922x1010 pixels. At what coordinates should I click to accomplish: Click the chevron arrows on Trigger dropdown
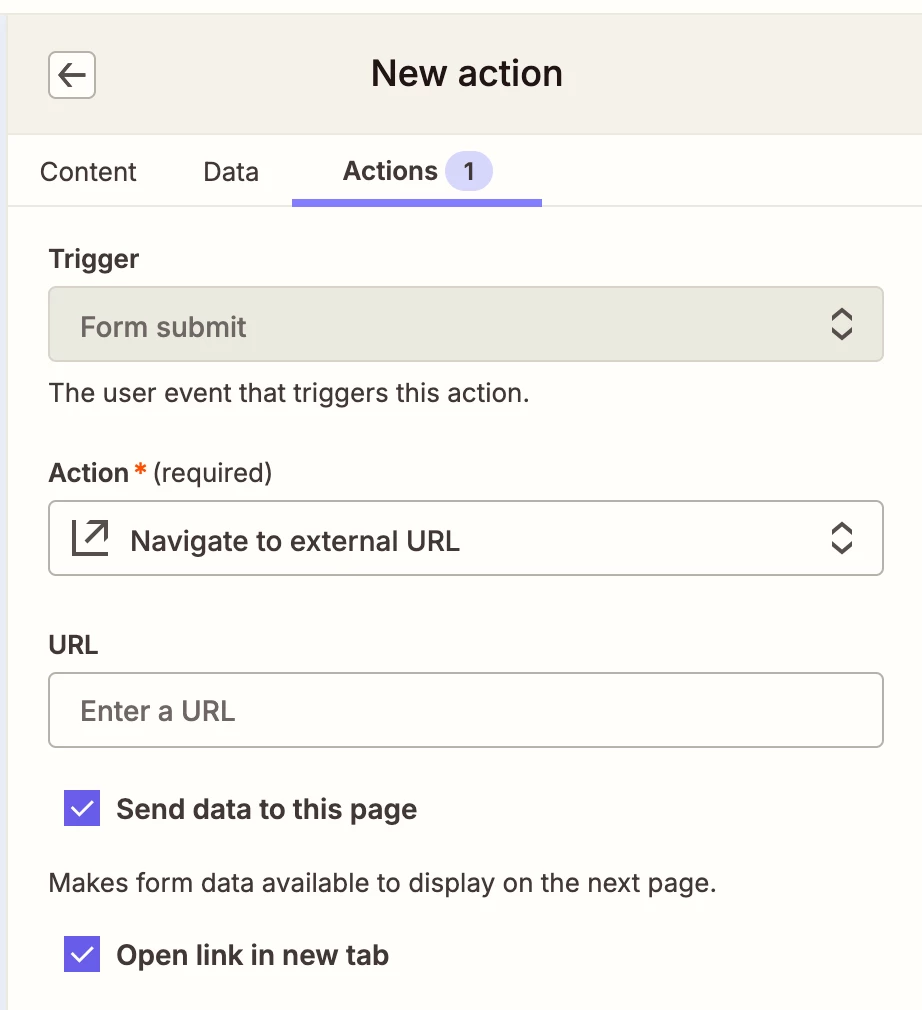(x=841, y=324)
